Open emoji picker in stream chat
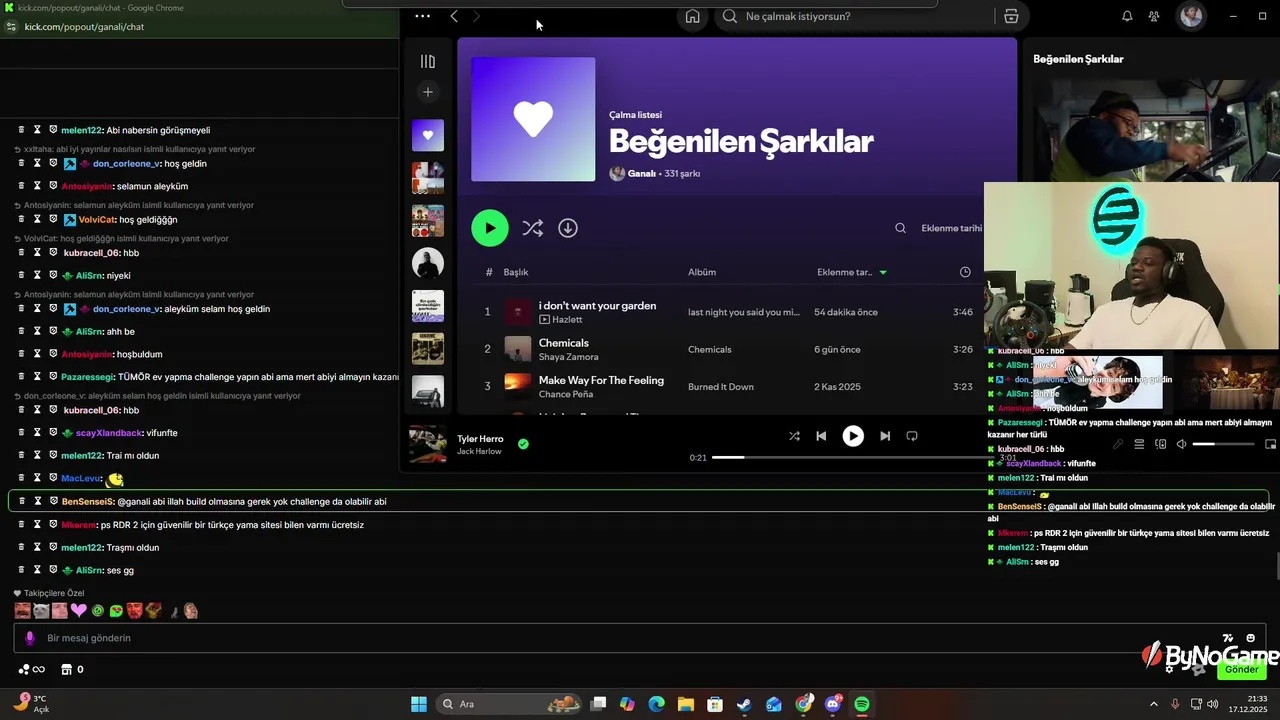This screenshot has width=1280, height=720. point(1251,638)
